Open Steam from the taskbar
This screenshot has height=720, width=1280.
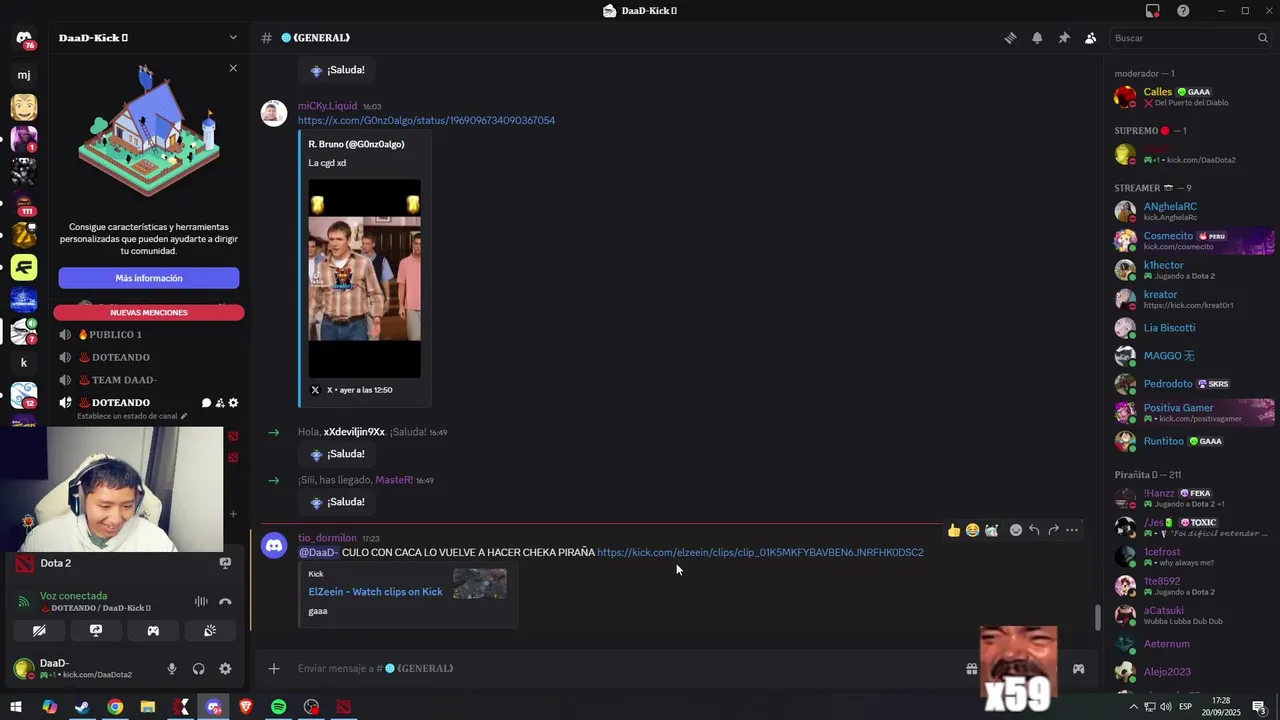tap(82, 707)
